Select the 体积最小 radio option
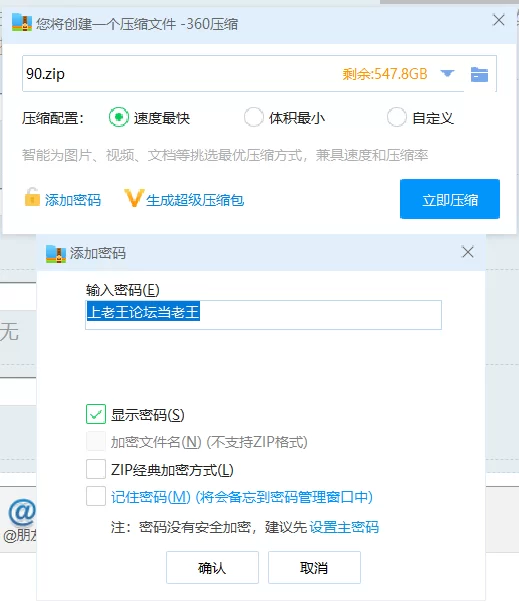The width and height of the screenshot is (519, 603). click(x=254, y=117)
